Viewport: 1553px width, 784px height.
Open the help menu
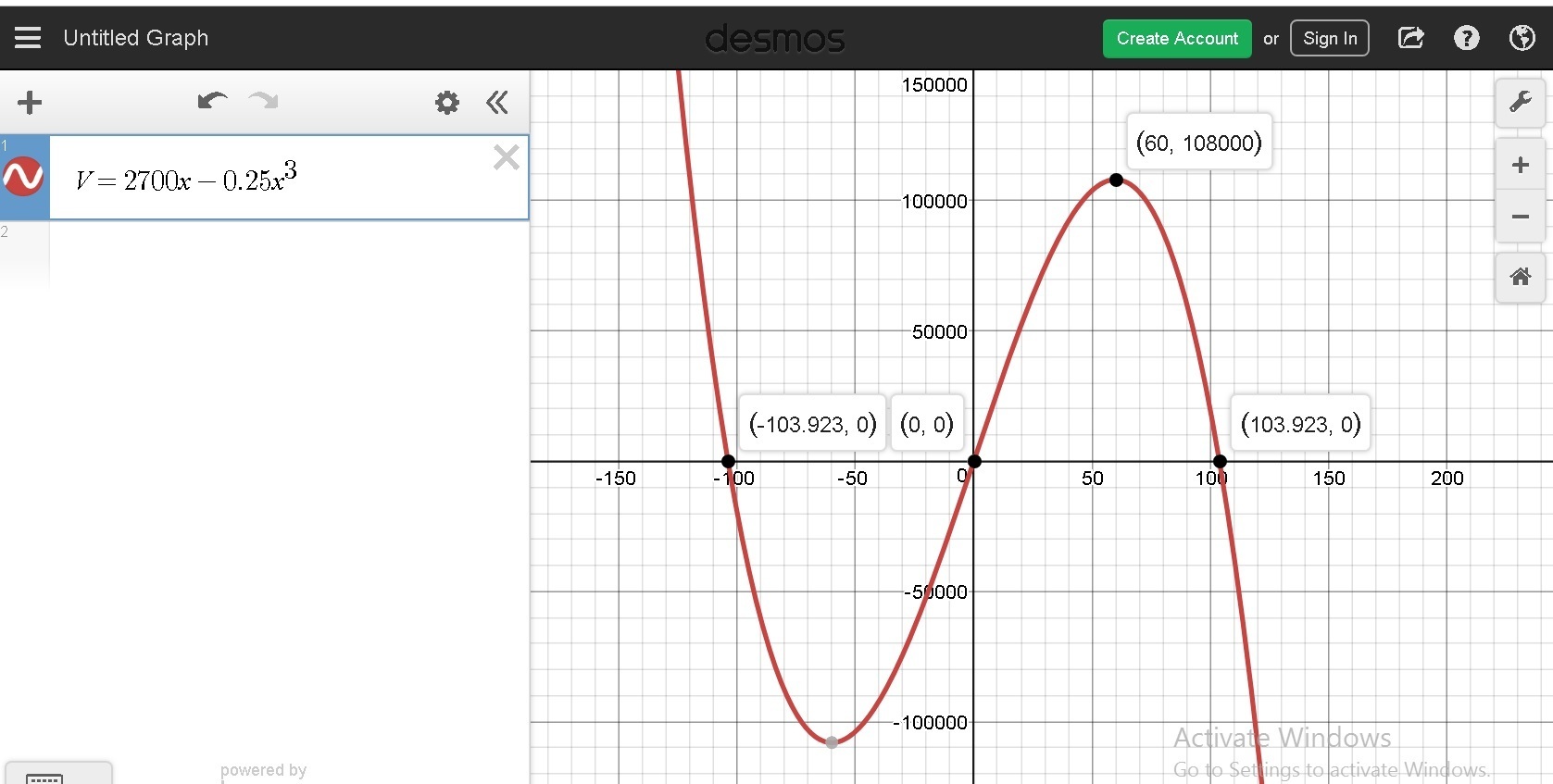tap(1467, 38)
